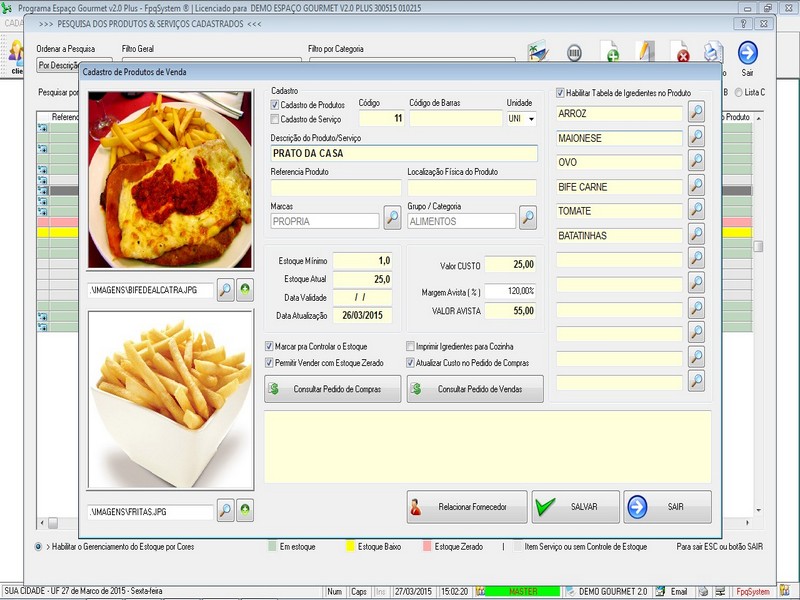This screenshot has width=800, height=600.
Task: Search ingredient next to BIFE CARNE field
Action: (696, 185)
